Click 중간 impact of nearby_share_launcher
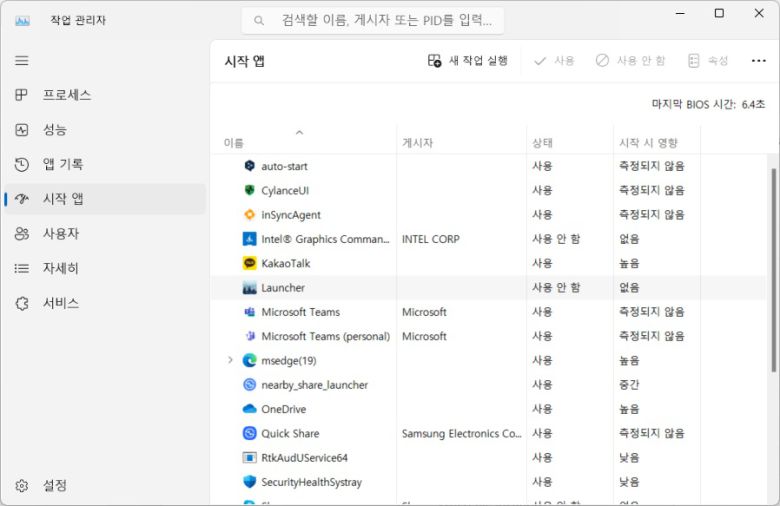The width and height of the screenshot is (780, 506). coord(629,385)
